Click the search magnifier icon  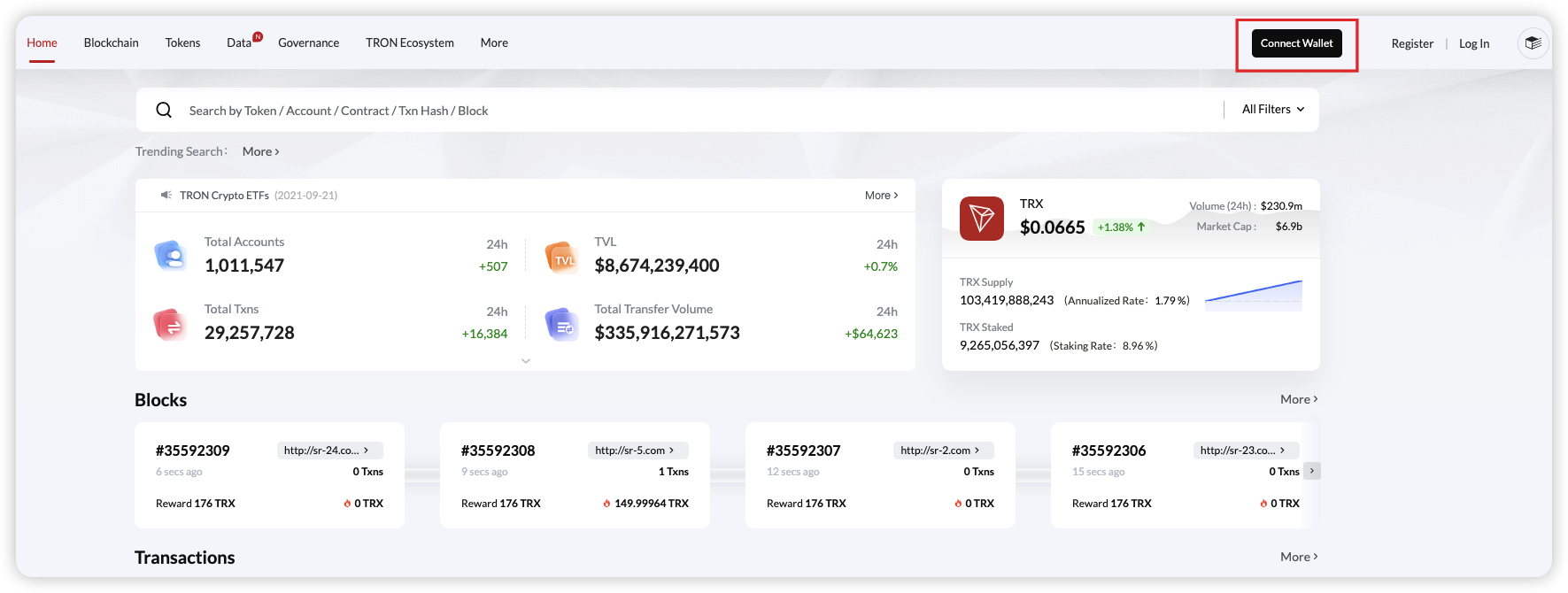(x=164, y=110)
